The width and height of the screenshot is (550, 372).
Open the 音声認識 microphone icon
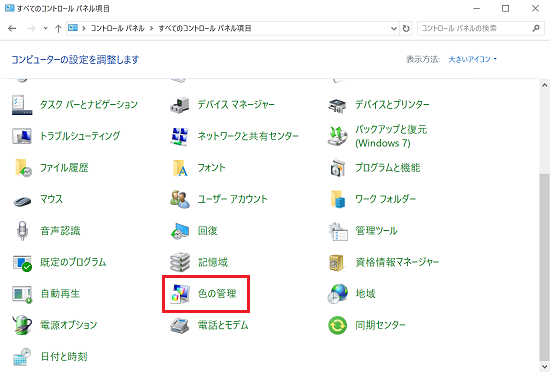pos(22,230)
